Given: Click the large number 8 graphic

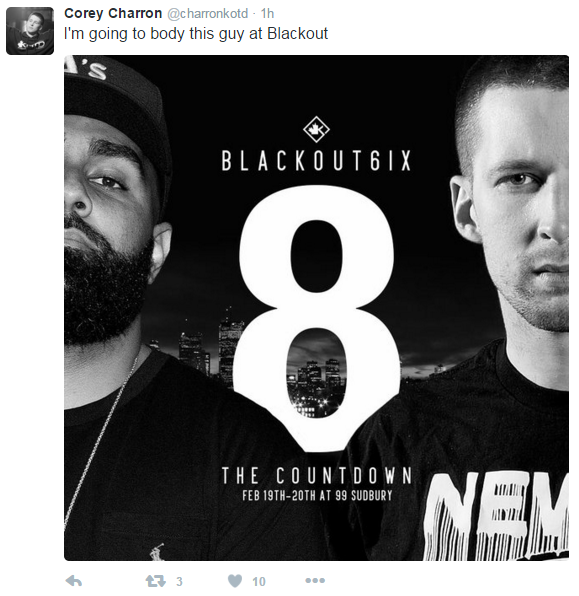Looking at the screenshot, I should [x=316, y=317].
